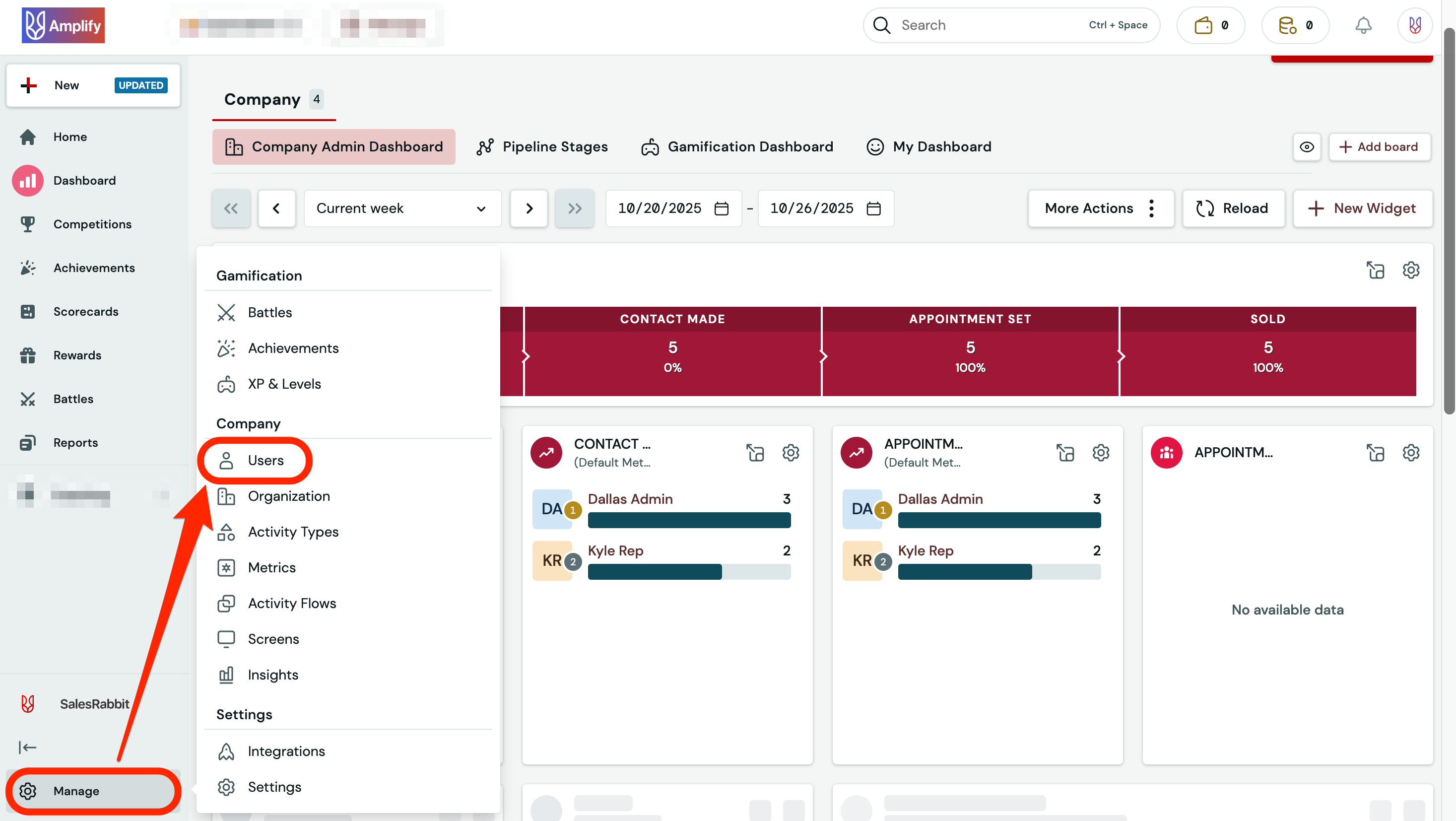Open the Home sidebar icon
1456x821 pixels.
pyautogui.click(x=27, y=137)
